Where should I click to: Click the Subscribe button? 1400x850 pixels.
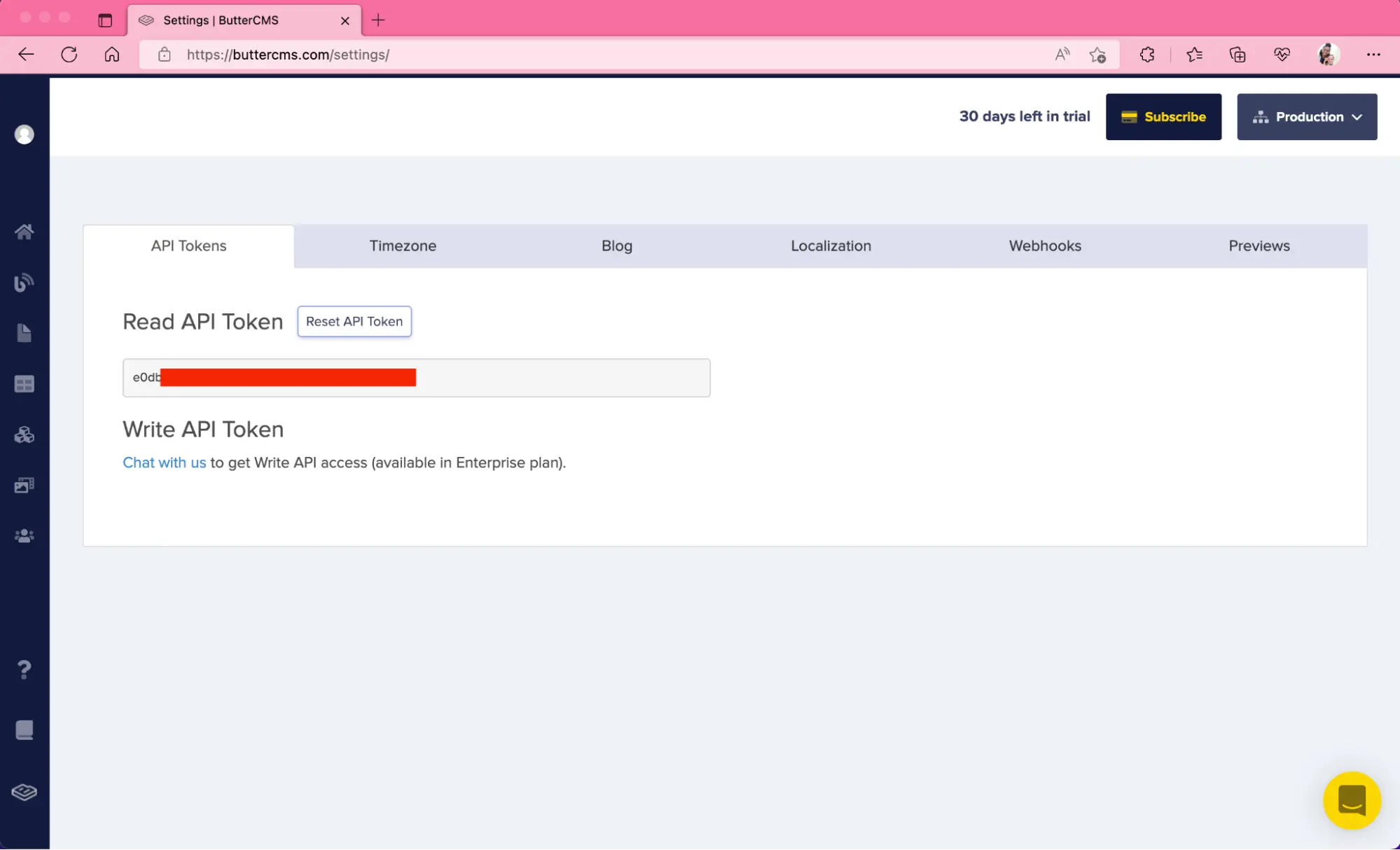pyautogui.click(x=1163, y=116)
